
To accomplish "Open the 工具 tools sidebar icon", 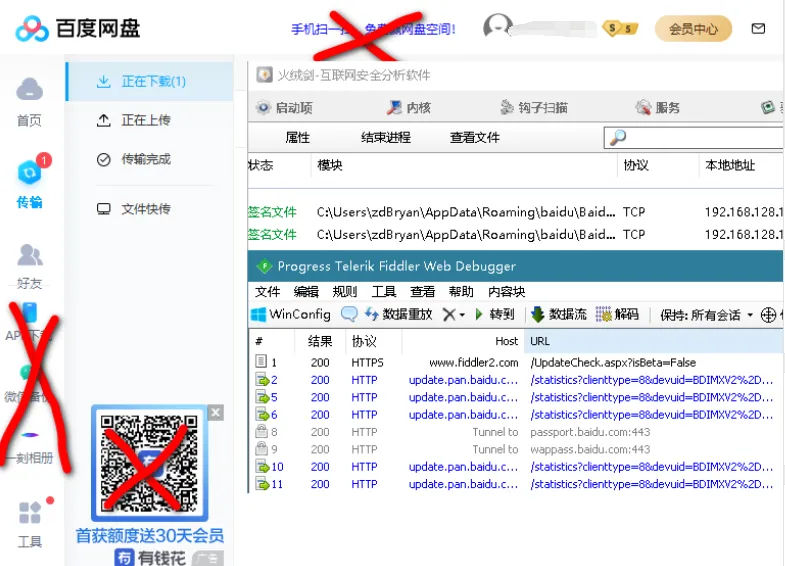I will pyautogui.click(x=30, y=512).
